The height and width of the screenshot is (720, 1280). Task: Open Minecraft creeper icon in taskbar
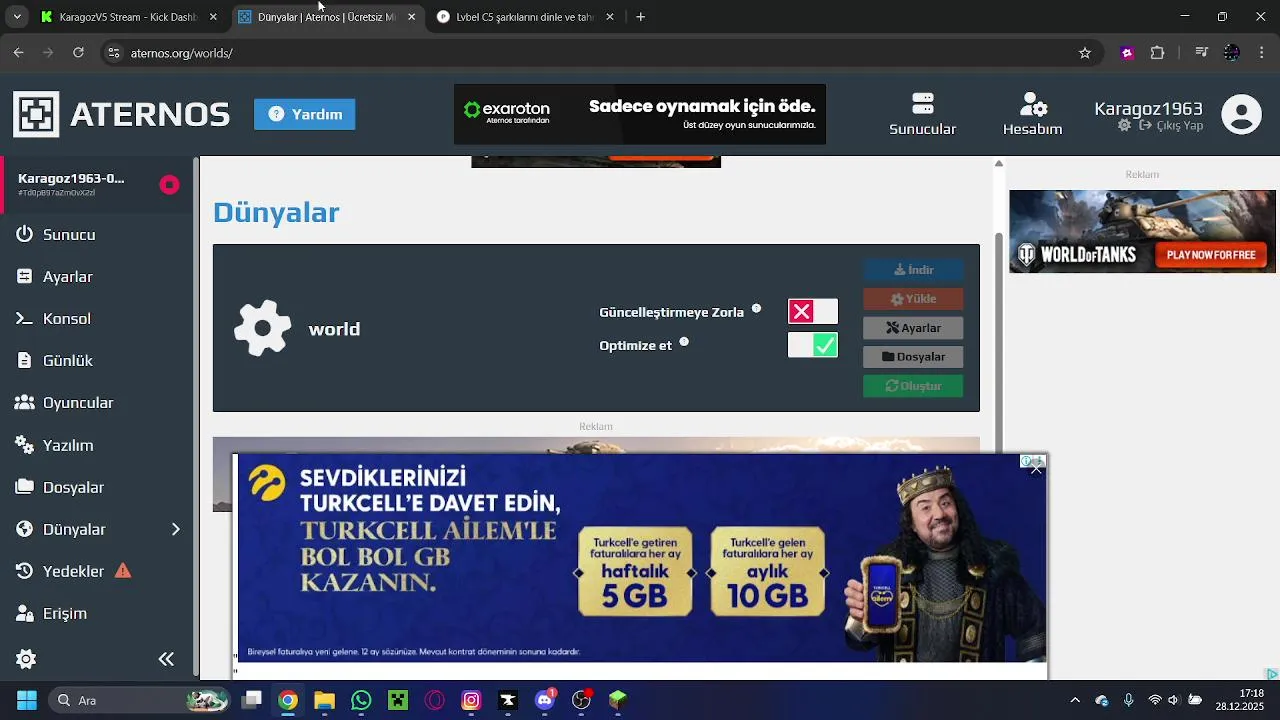click(398, 700)
